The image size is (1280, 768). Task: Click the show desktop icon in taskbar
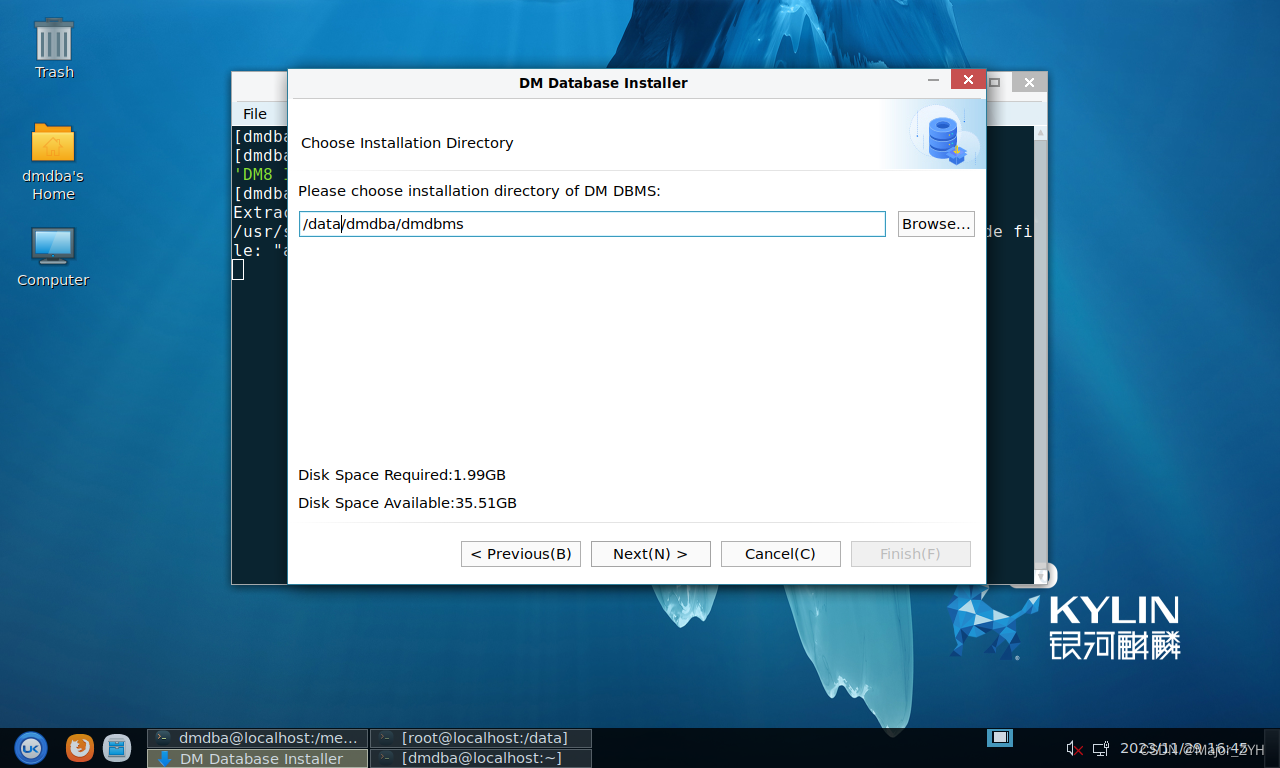point(1000,738)
